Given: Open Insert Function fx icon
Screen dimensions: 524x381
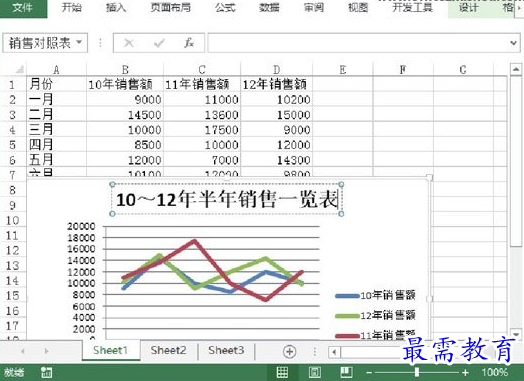Looking at the screenshot, I should [x=189, y=43].
